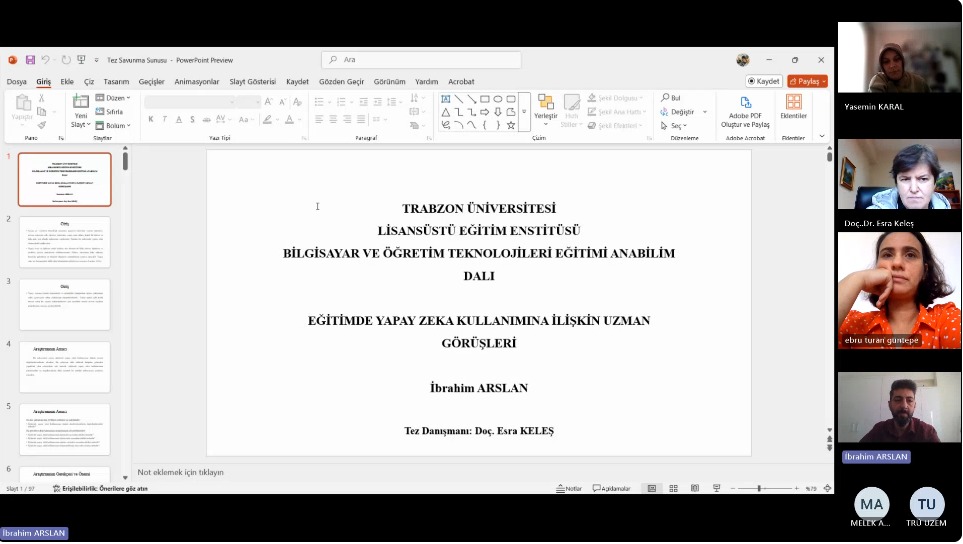Open font color A swatch
The image size is (963, 544).
tap(289, 120)
